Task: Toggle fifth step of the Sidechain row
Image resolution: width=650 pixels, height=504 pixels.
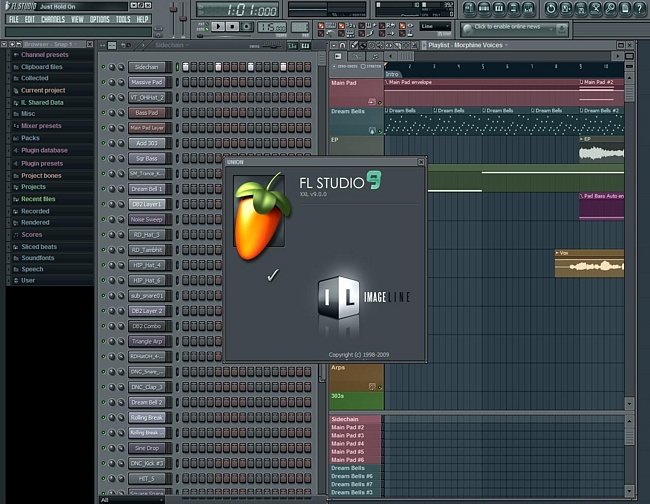Action: (218, 67)
